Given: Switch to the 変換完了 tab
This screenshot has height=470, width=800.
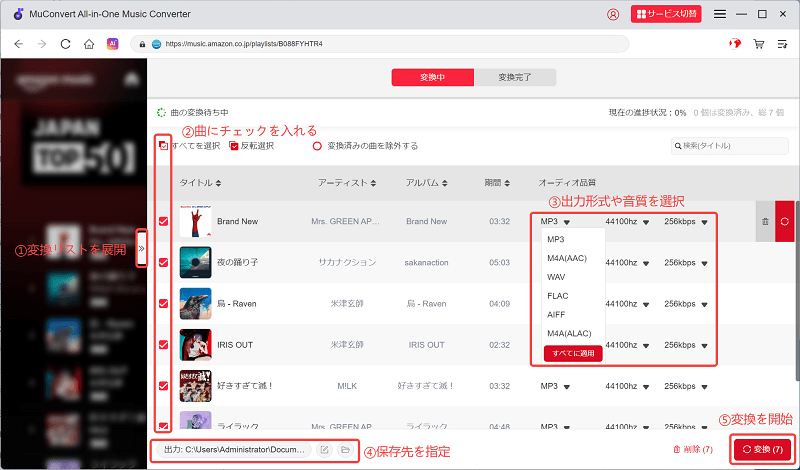Looking at the screenshot, I should pyautogui.click(x=515, y=78).
